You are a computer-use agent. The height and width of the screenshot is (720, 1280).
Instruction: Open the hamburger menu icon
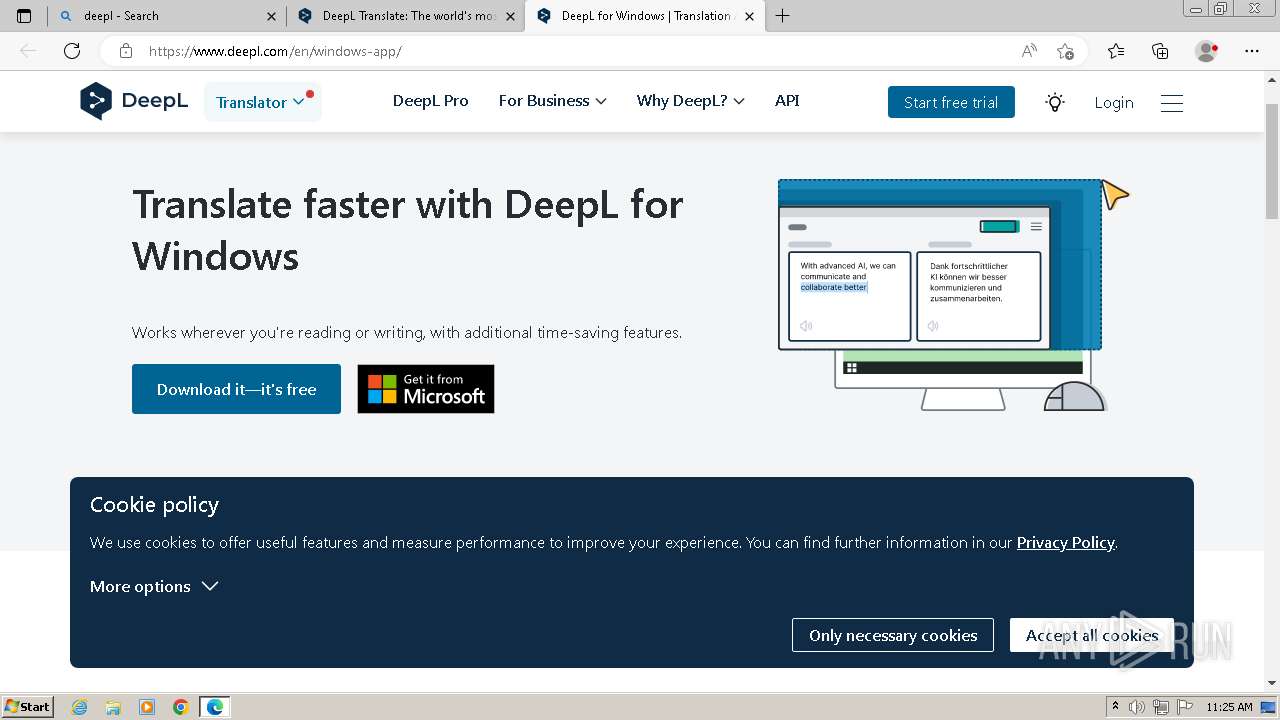click(1172, 103)
